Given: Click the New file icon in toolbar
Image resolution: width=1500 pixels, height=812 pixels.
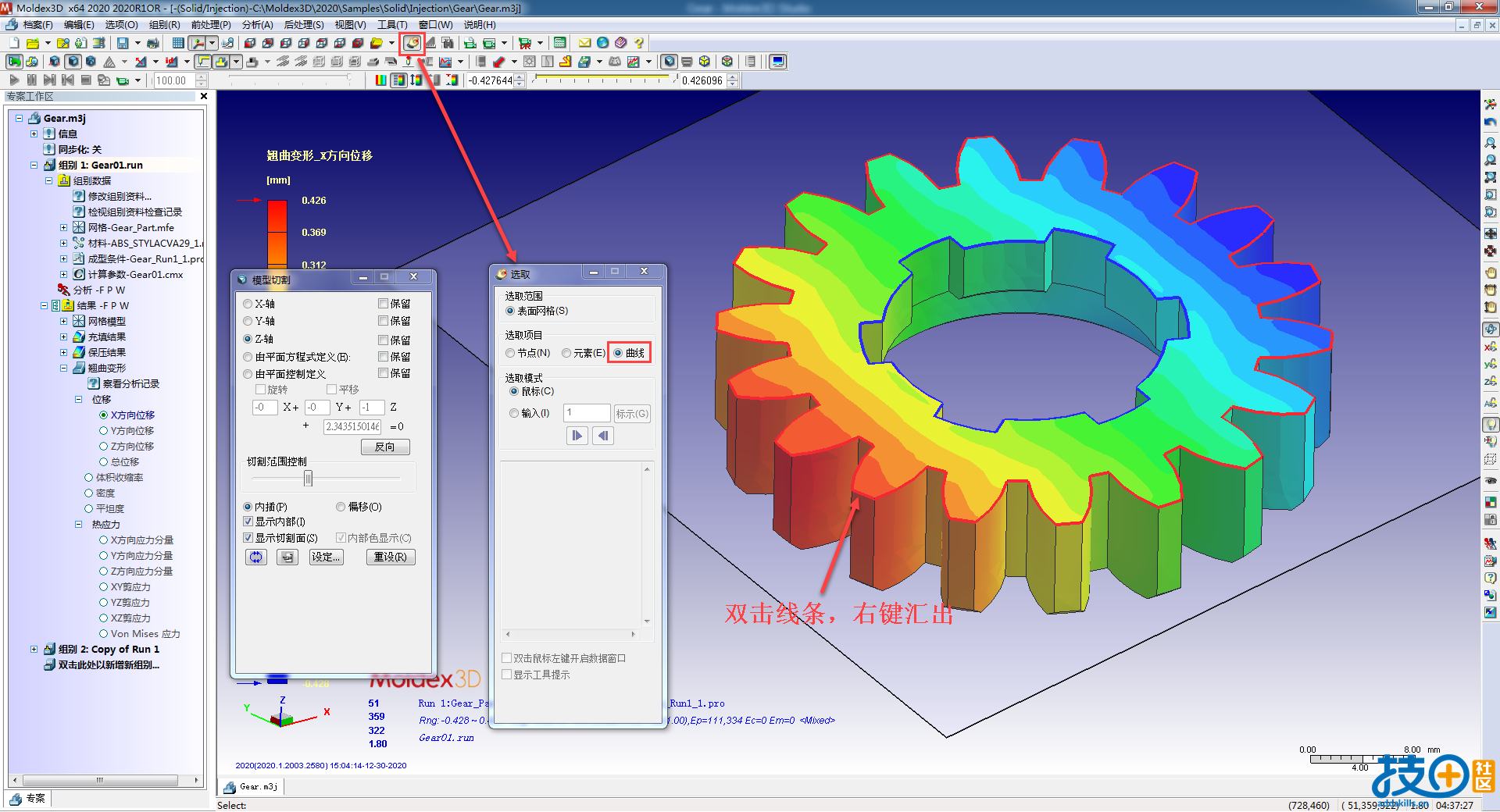Looking at the screenshot, I should tap(14, 43).
